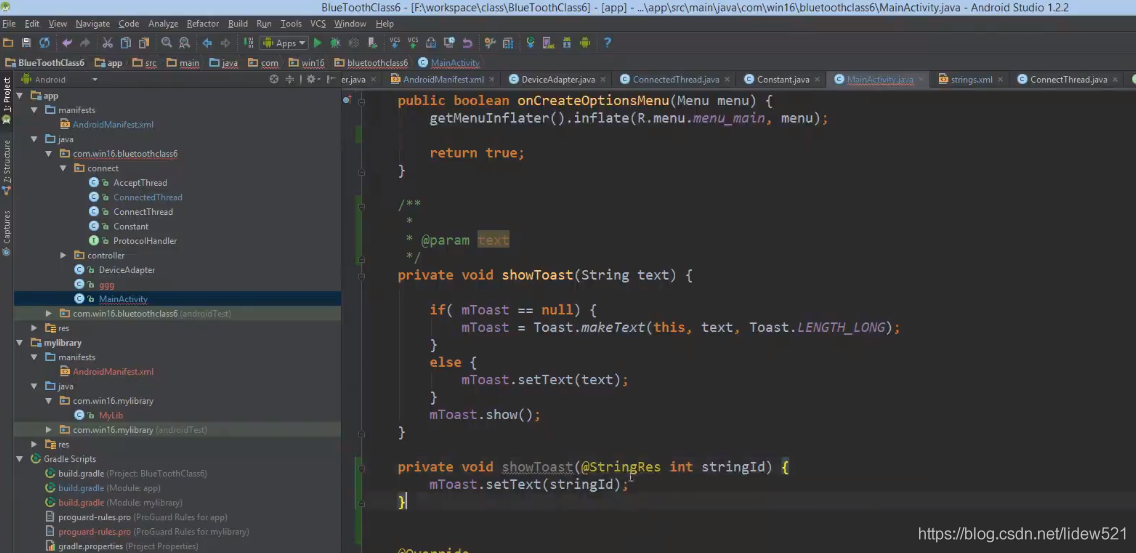Screen dimensions: 1136x553
Task: Click the project panel settings gear
Action: coord(312,80)
